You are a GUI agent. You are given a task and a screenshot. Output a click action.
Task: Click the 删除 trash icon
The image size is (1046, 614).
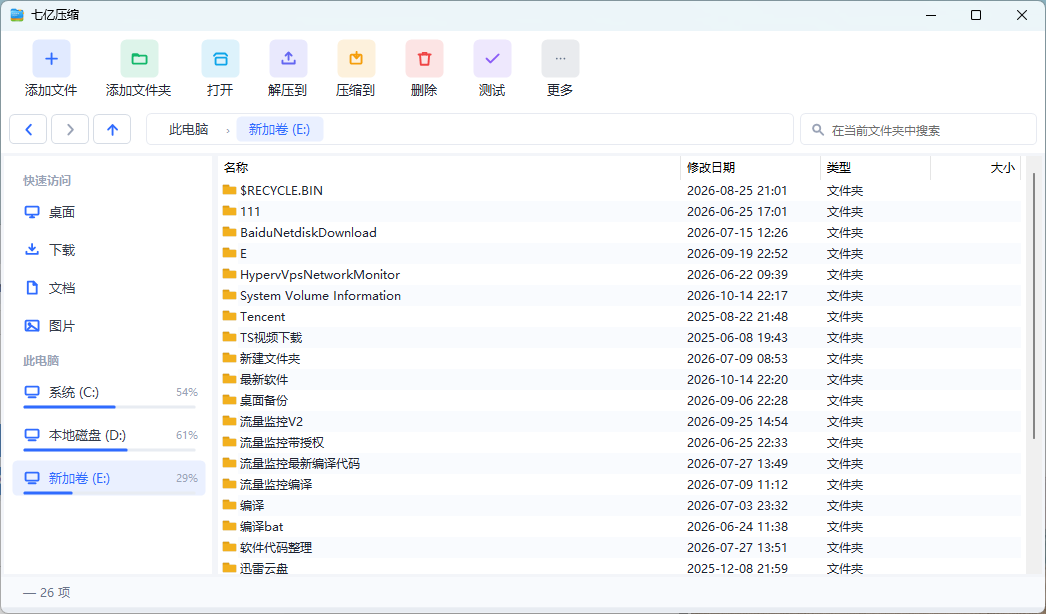[x=424, y=59]
